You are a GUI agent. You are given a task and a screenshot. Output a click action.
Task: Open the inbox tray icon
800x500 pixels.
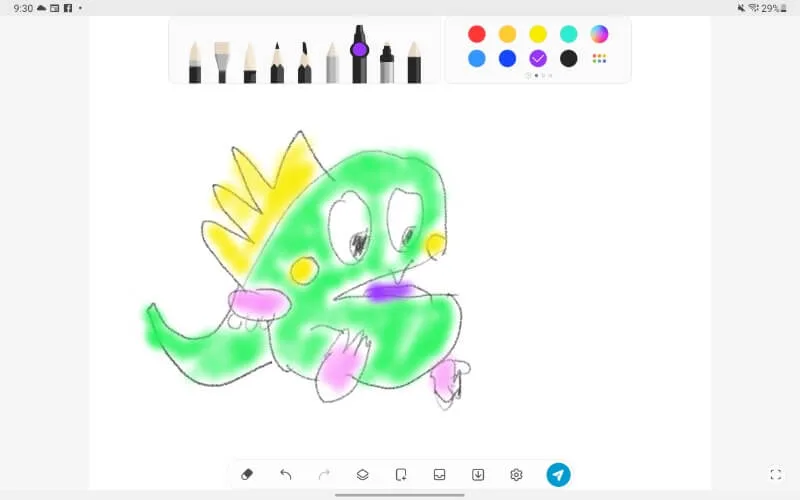click(439, 474)
